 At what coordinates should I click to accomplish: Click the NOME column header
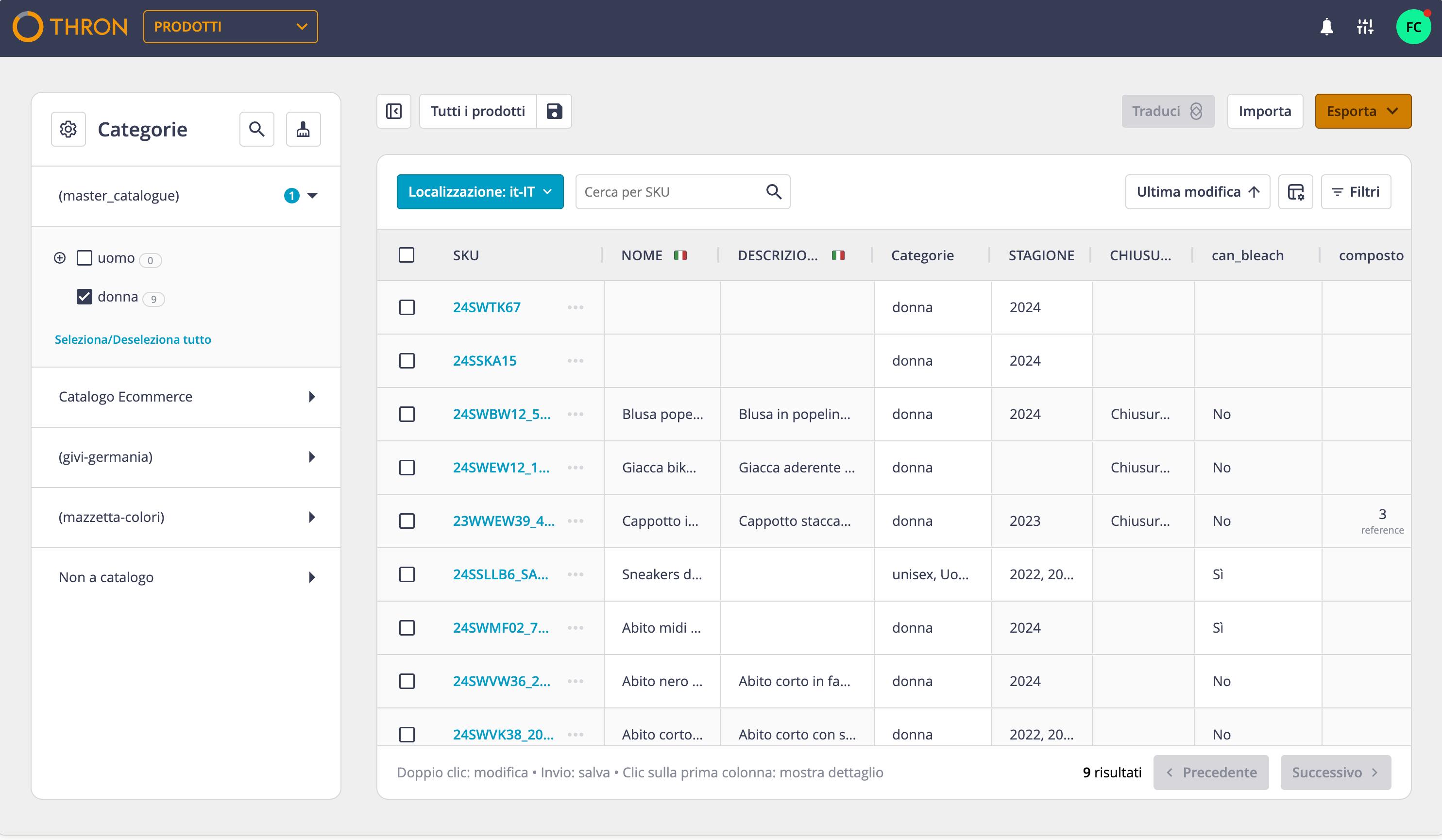(642, 255)
